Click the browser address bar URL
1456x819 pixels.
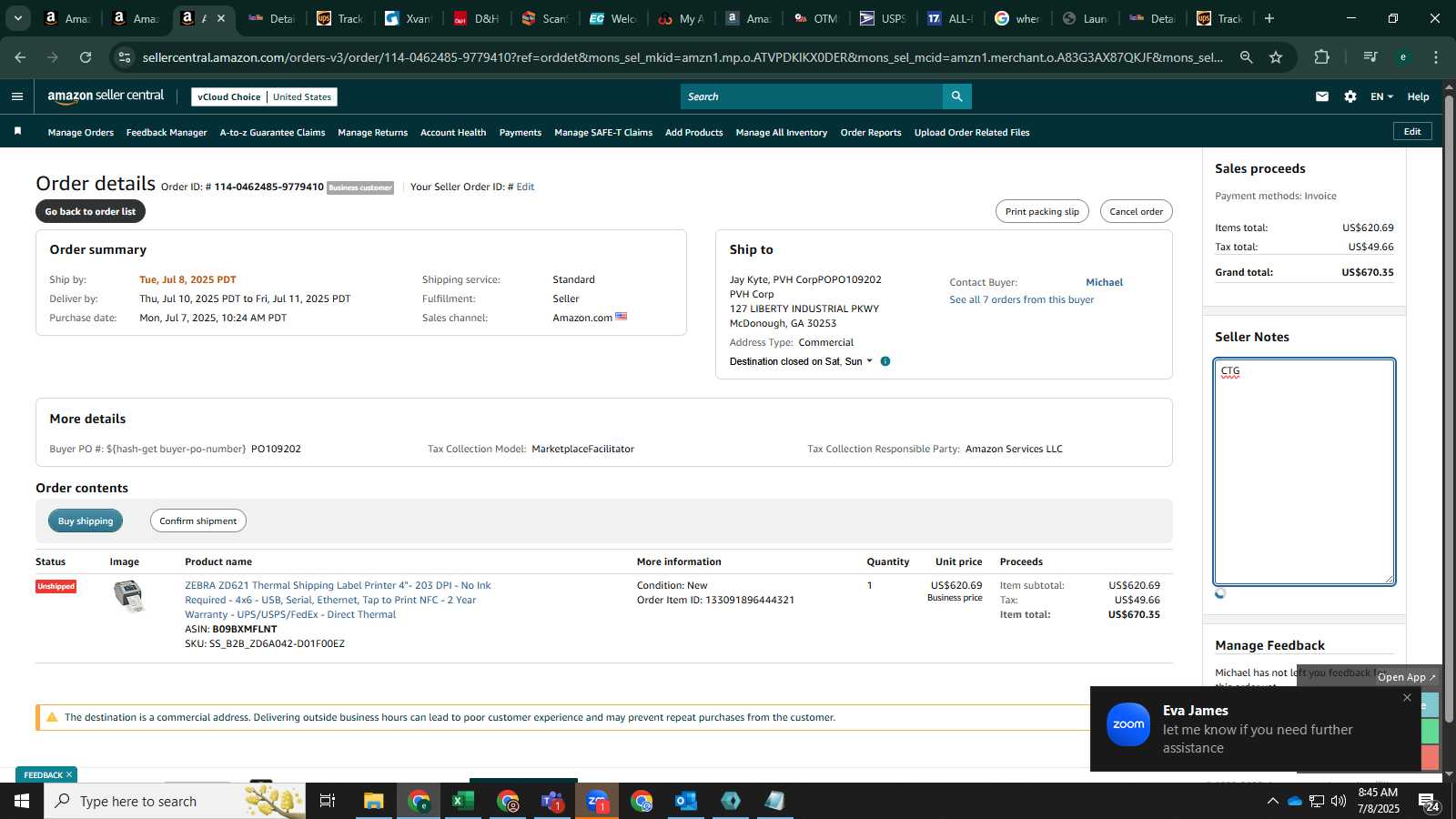point(682,57)
